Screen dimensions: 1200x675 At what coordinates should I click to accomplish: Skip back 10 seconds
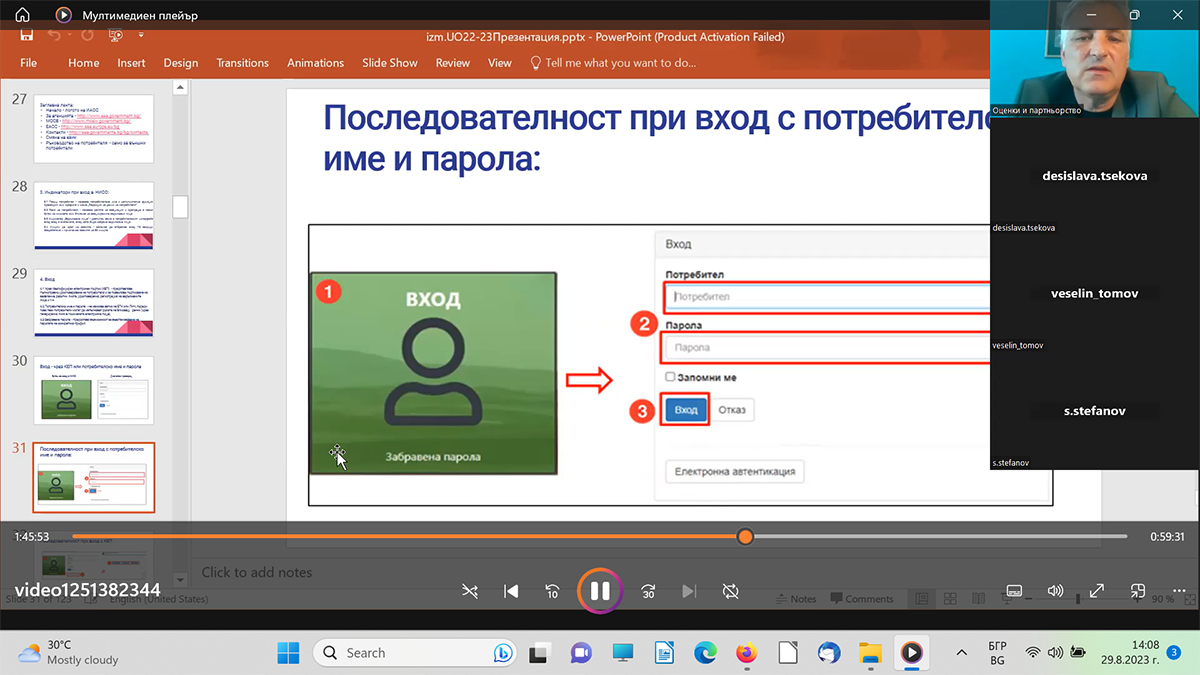click(551, 591)
